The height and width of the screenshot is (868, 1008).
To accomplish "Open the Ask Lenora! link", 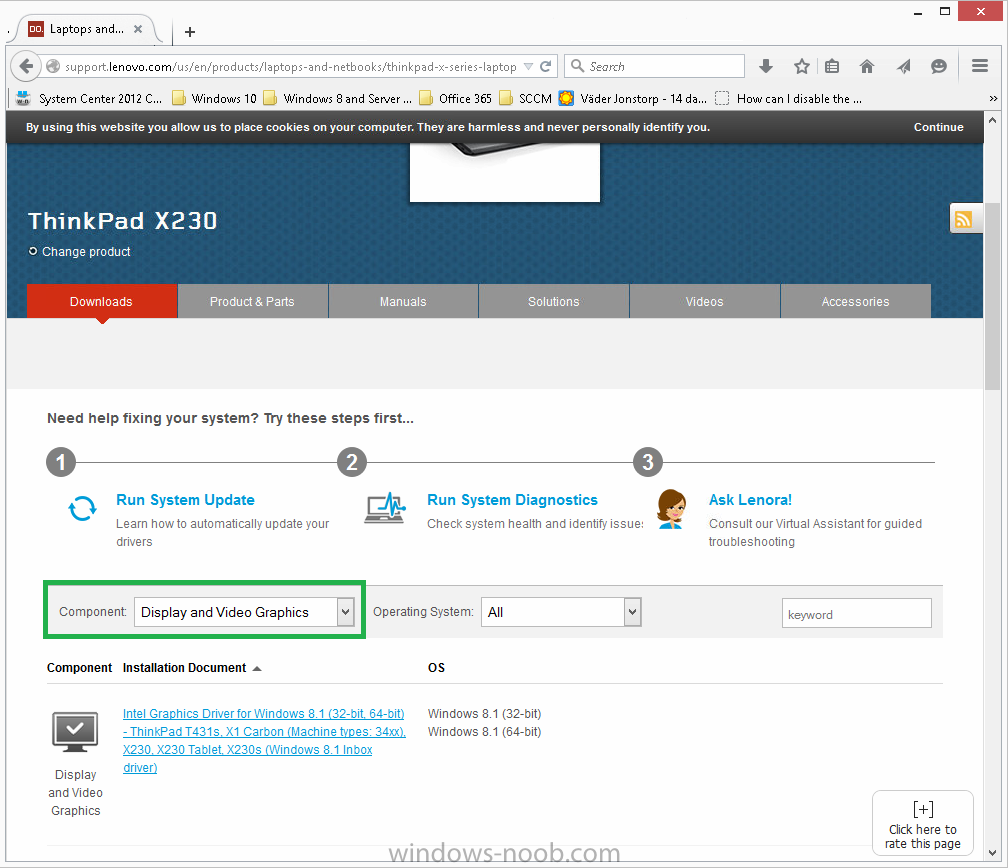I will pos(750,500).
